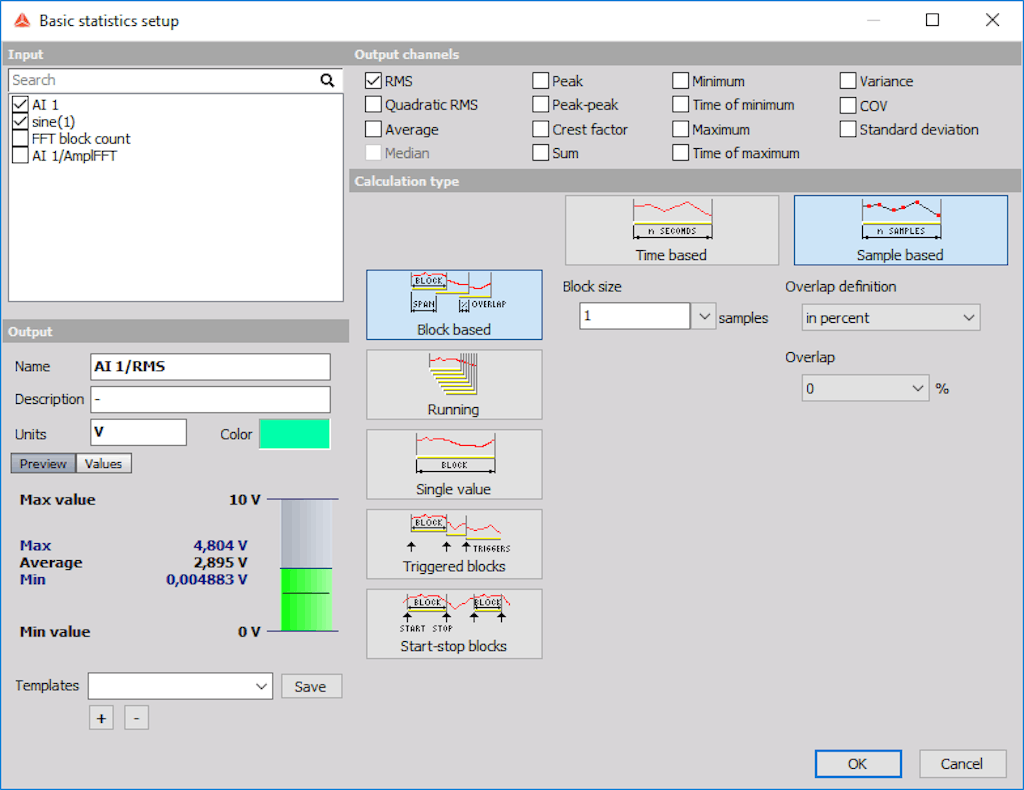Enable Standard deviation output
The height and width of the screenshot is (790, 1024).
848,129
